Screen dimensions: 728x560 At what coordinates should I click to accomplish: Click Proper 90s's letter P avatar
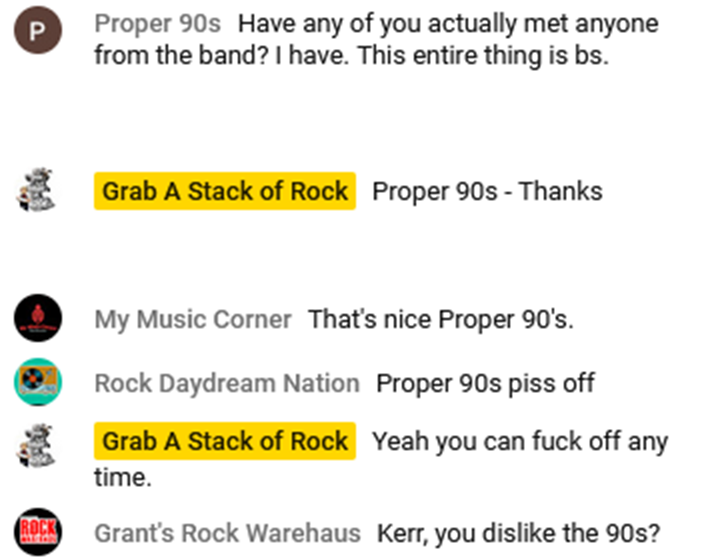(38, 33)
